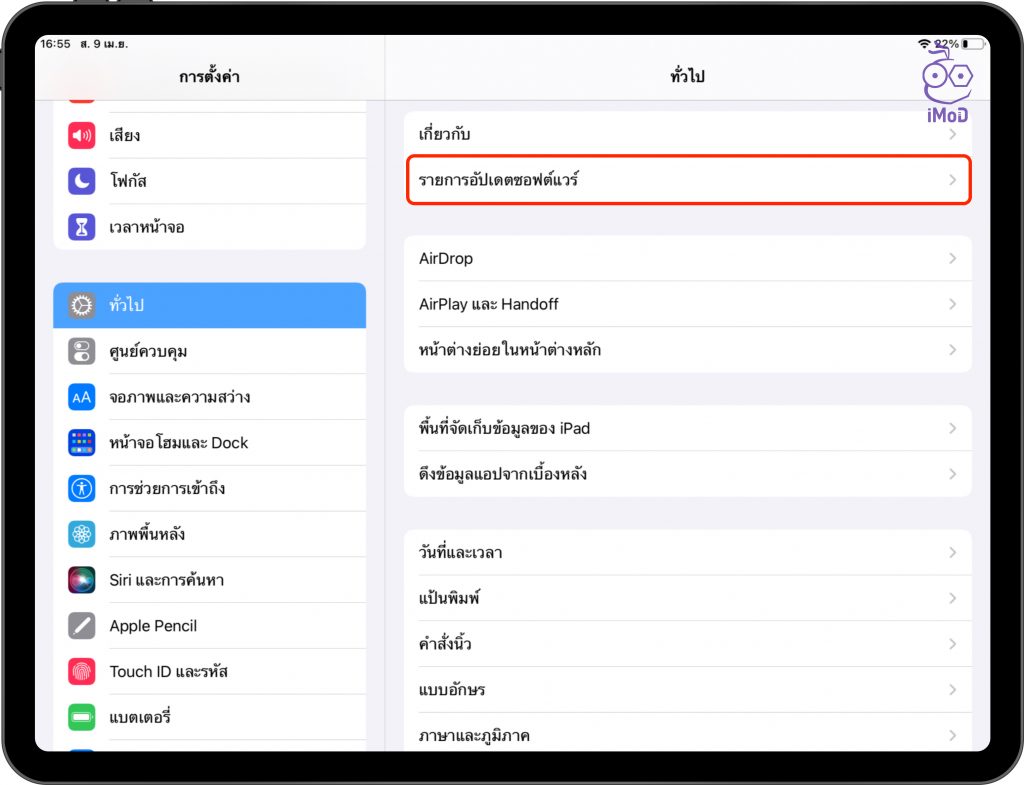This screenshot has height=785, width=1024.
Task: Open Focus via the moon icon
Action: tap(81, 181)
